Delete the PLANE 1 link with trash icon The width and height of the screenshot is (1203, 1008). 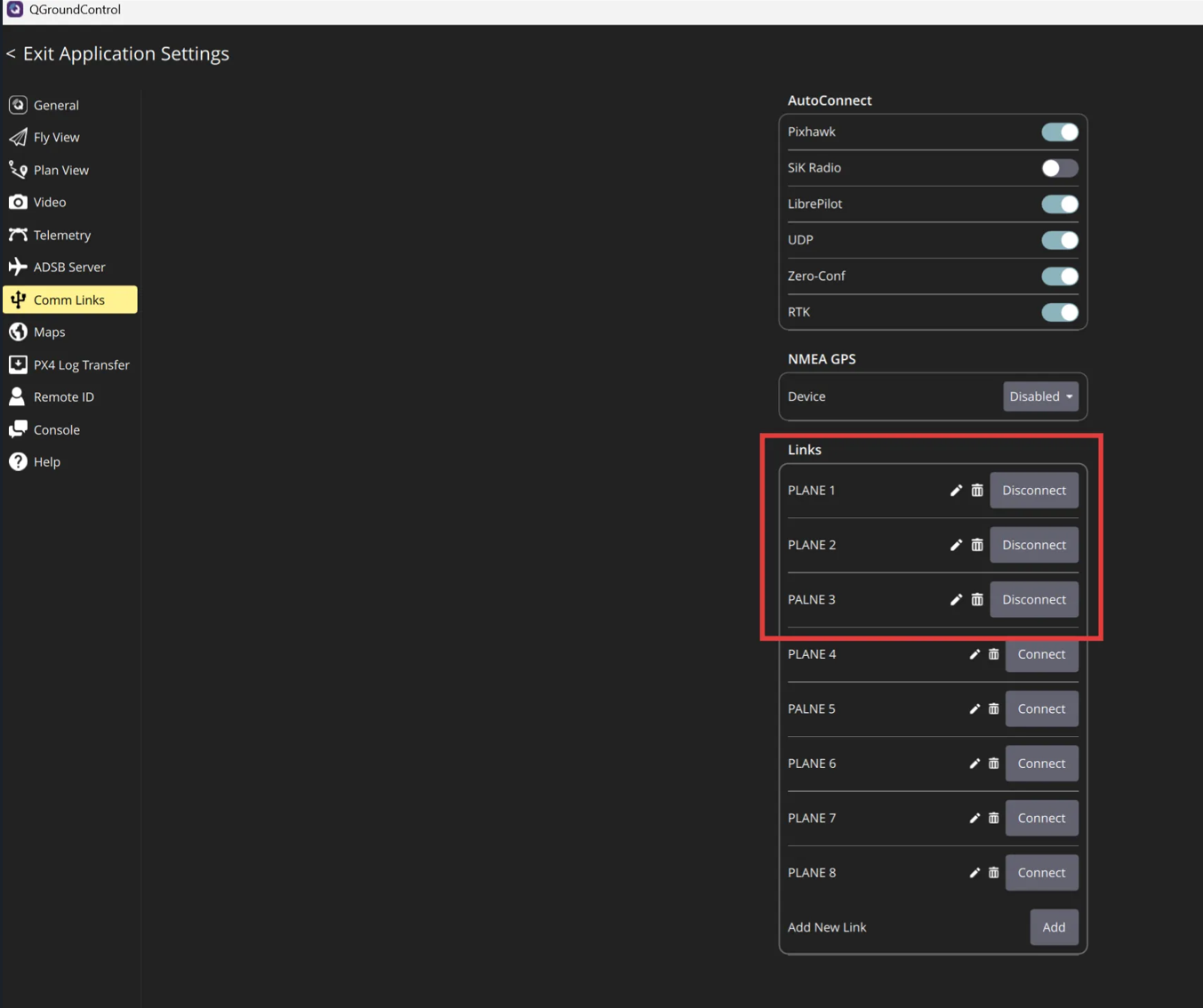pos(977,491)
